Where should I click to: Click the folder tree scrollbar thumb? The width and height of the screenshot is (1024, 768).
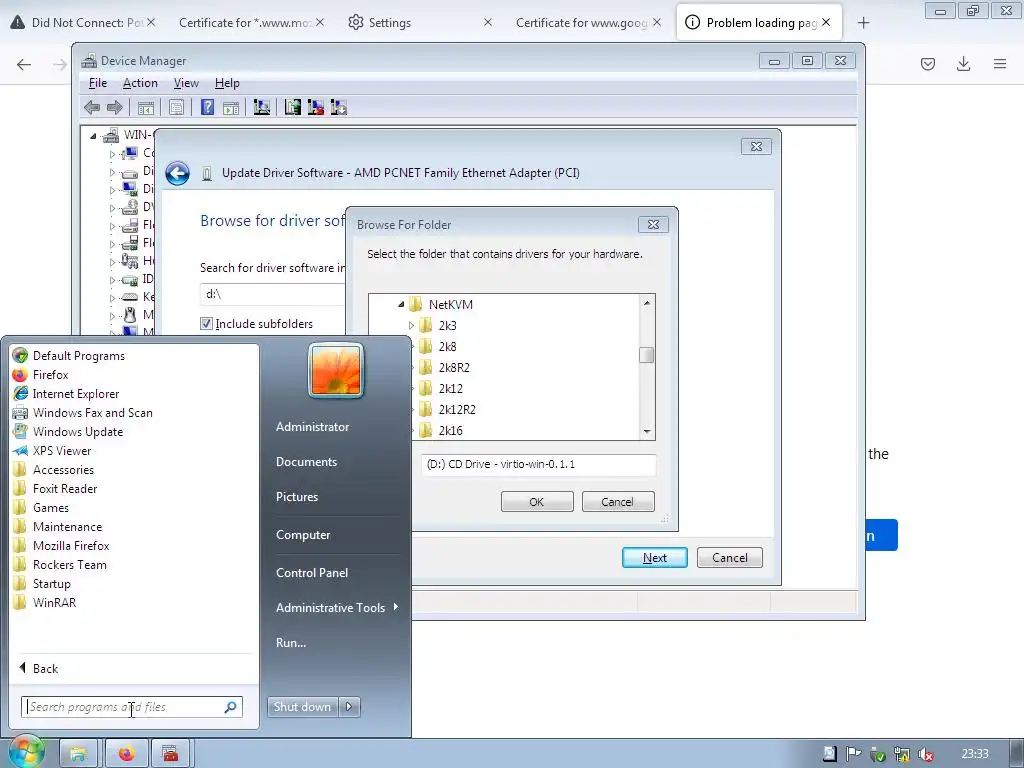point(647,355)
